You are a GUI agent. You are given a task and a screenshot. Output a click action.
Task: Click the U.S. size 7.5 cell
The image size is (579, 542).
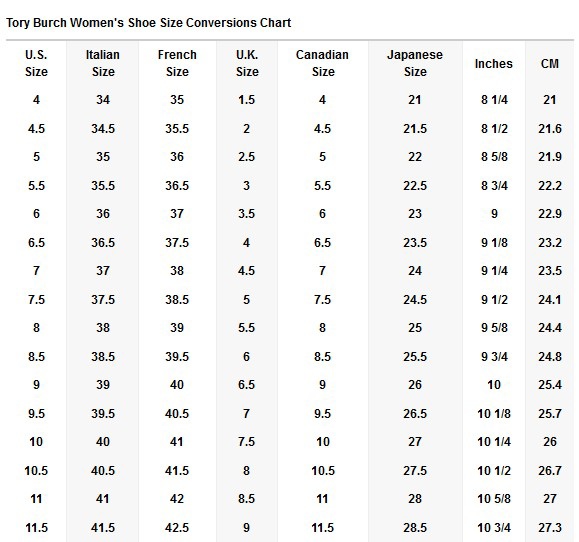36,299
